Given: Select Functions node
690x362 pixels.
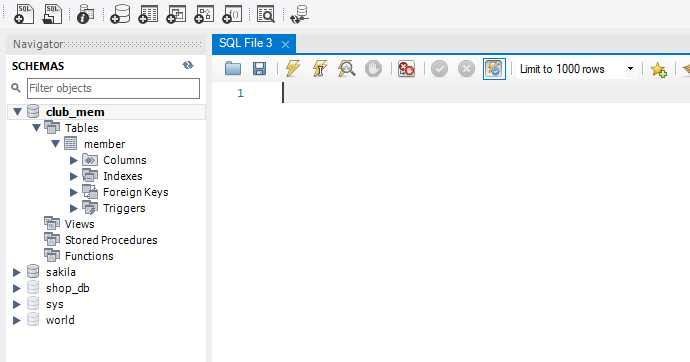Looking at the screenshot, I should click(x=89, y=256).
